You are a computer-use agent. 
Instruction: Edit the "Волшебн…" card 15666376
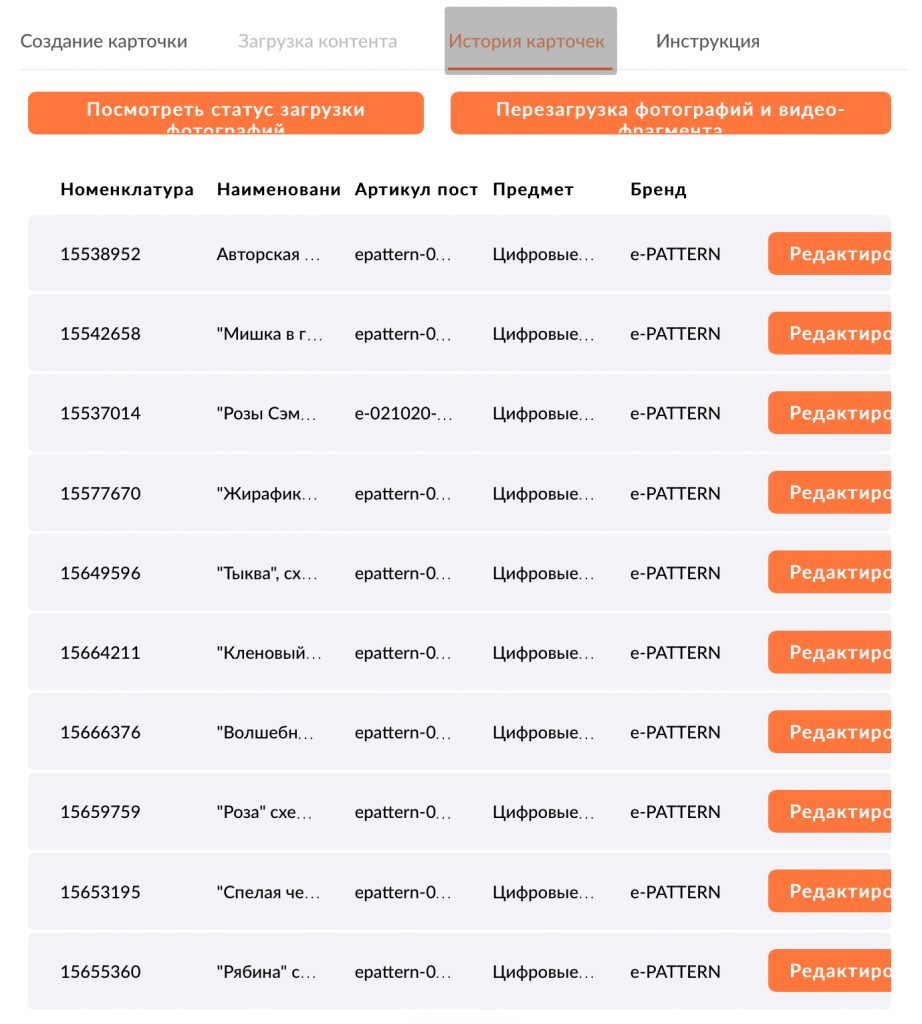829,732
